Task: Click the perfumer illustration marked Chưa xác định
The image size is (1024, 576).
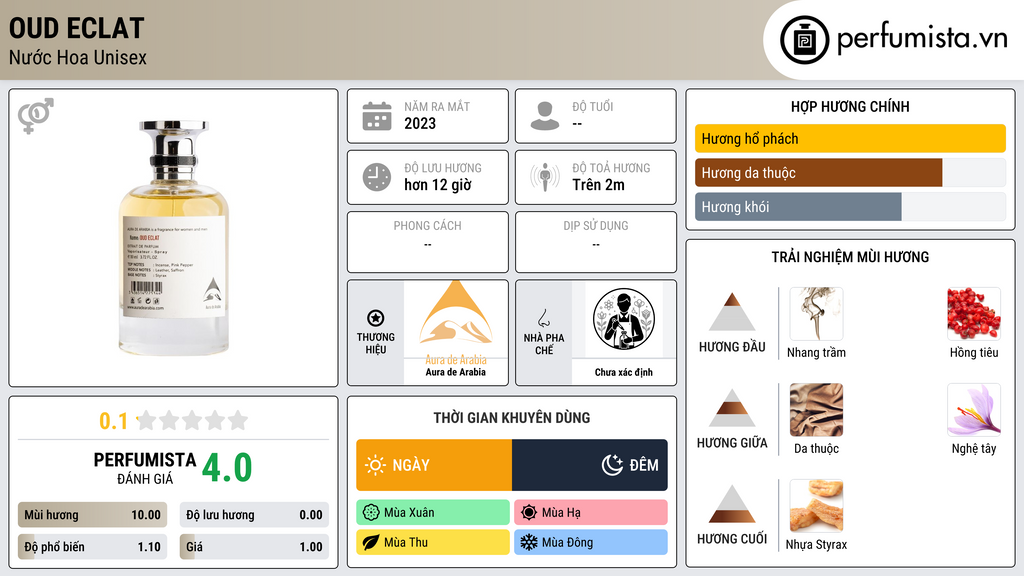Action: (624, 319)
